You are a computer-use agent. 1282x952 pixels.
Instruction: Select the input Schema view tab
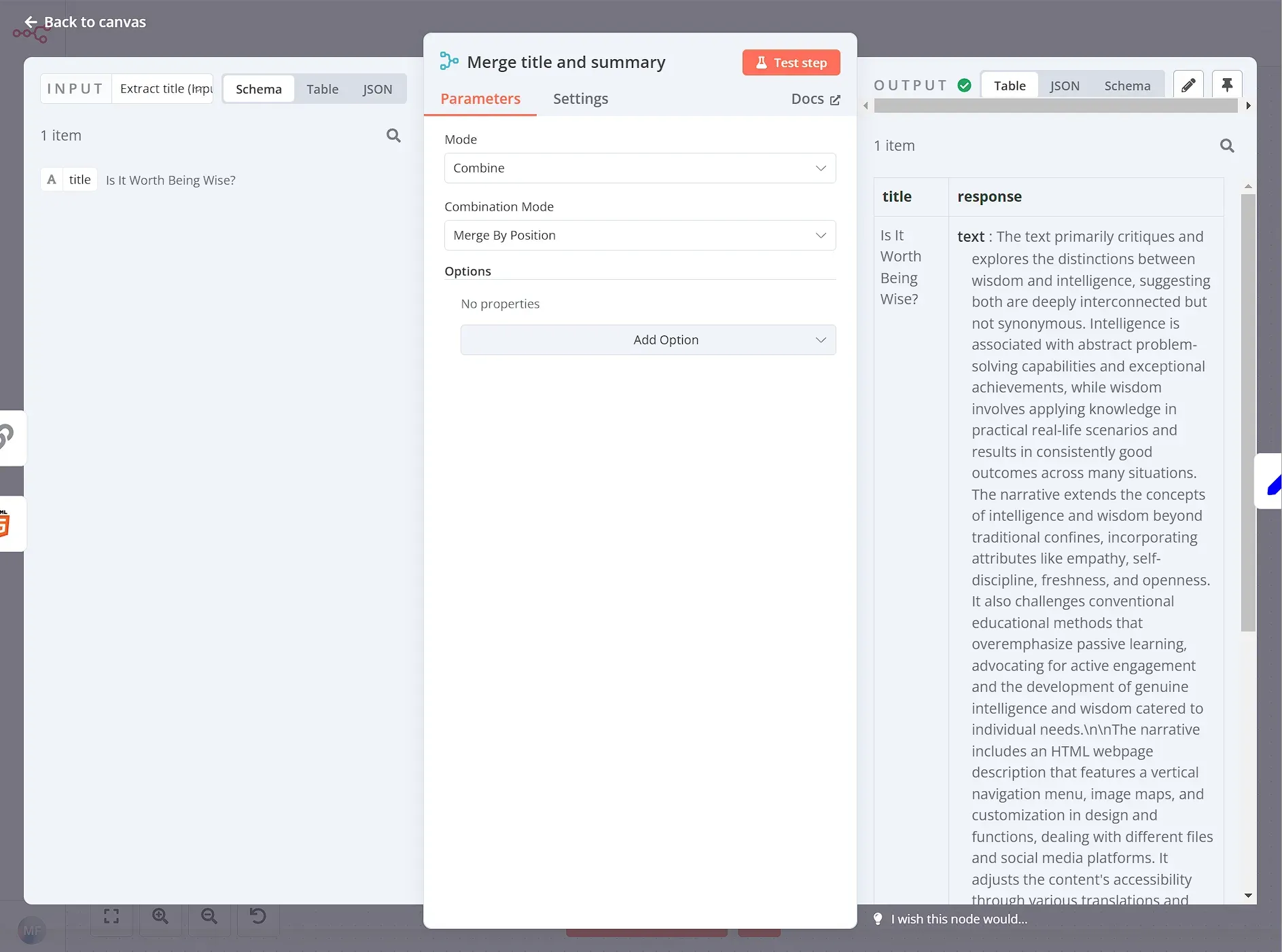[x=259, y=89]
